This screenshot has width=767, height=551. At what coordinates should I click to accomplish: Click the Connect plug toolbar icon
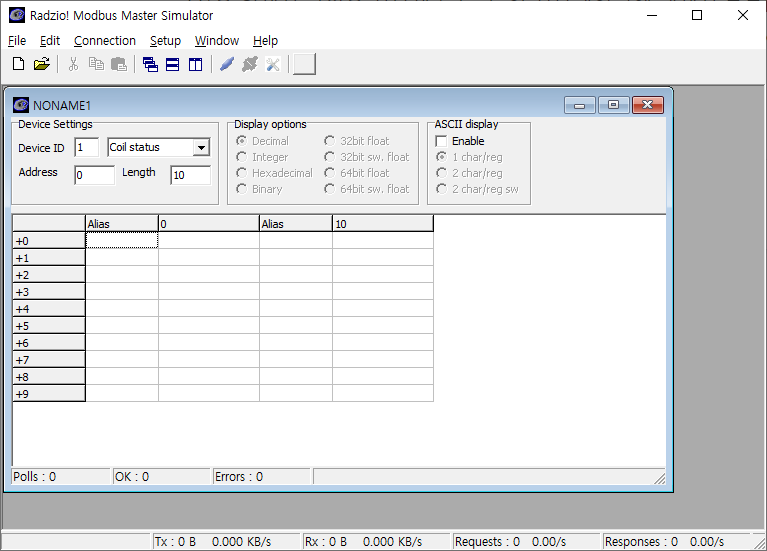(226, 64)
